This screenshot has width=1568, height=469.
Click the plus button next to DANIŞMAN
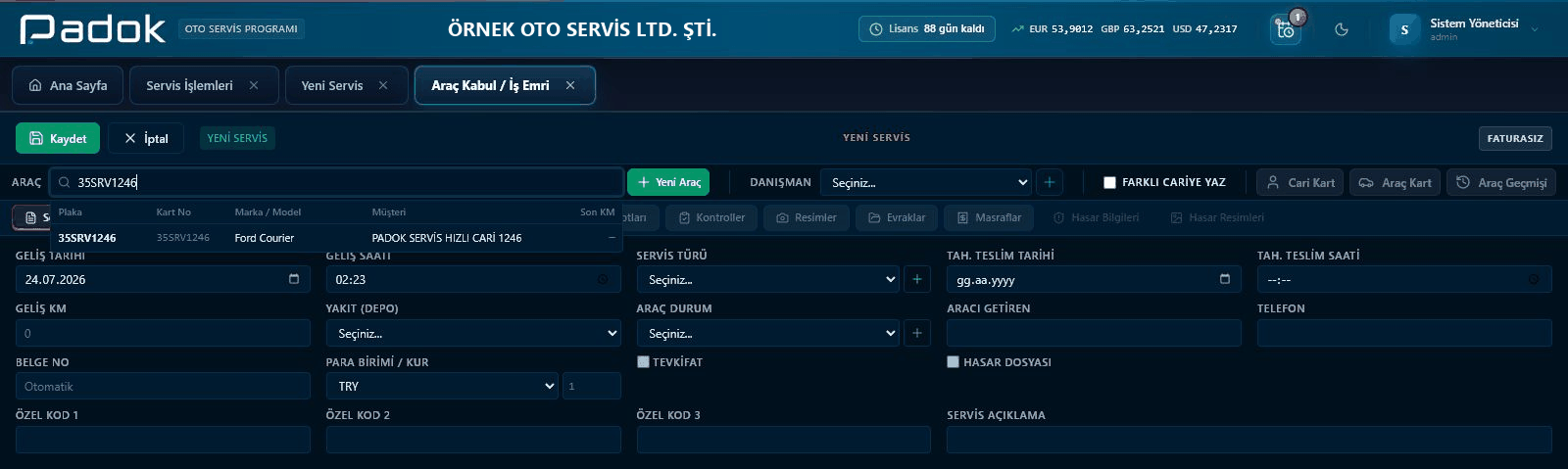tap(1050, 182)
